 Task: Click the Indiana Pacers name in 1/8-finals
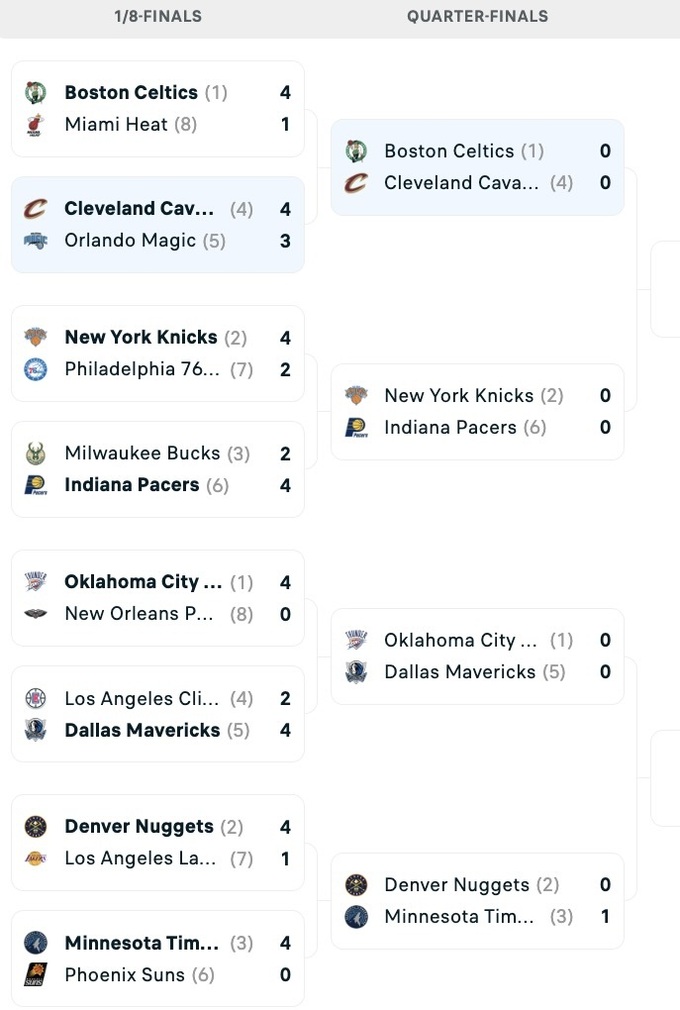pyautogui.click(x=132, y=485)
